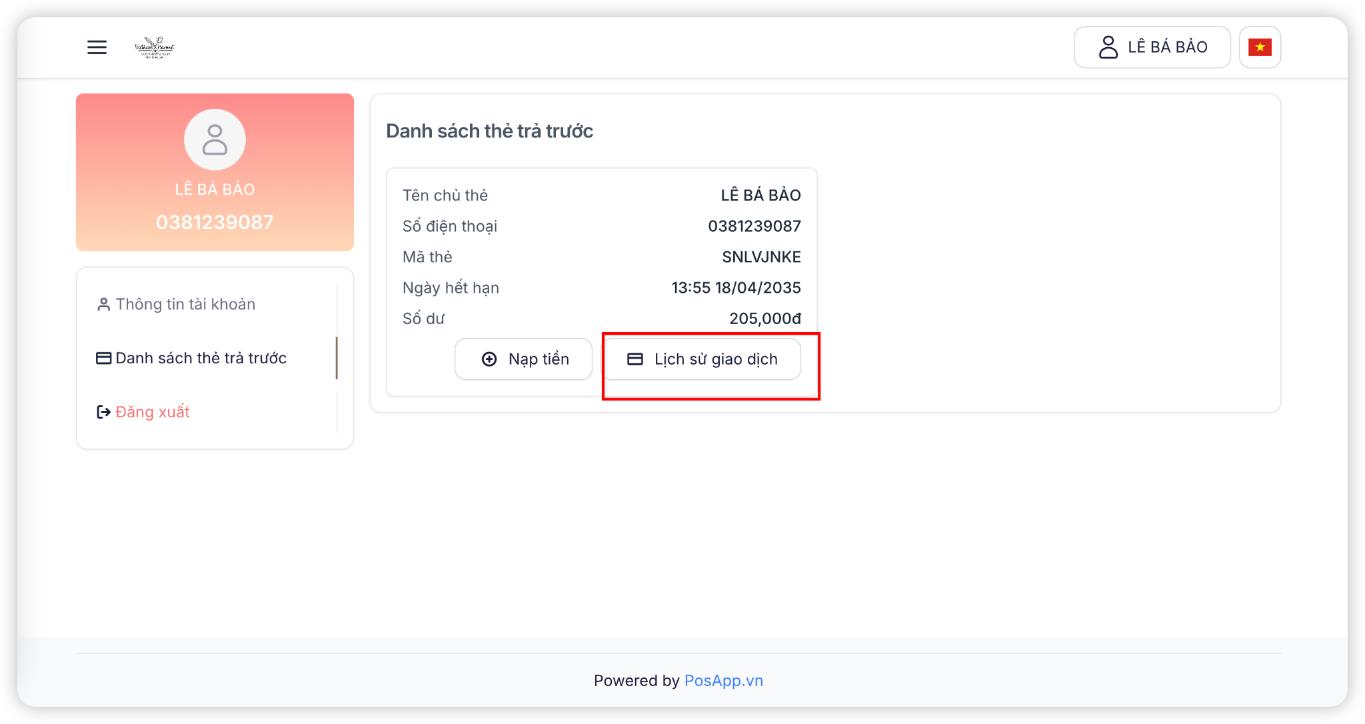This screenshot has width=1365, height=724.
Task: Click the card code SNLVJNKE
Action: [x=761, y=257]
